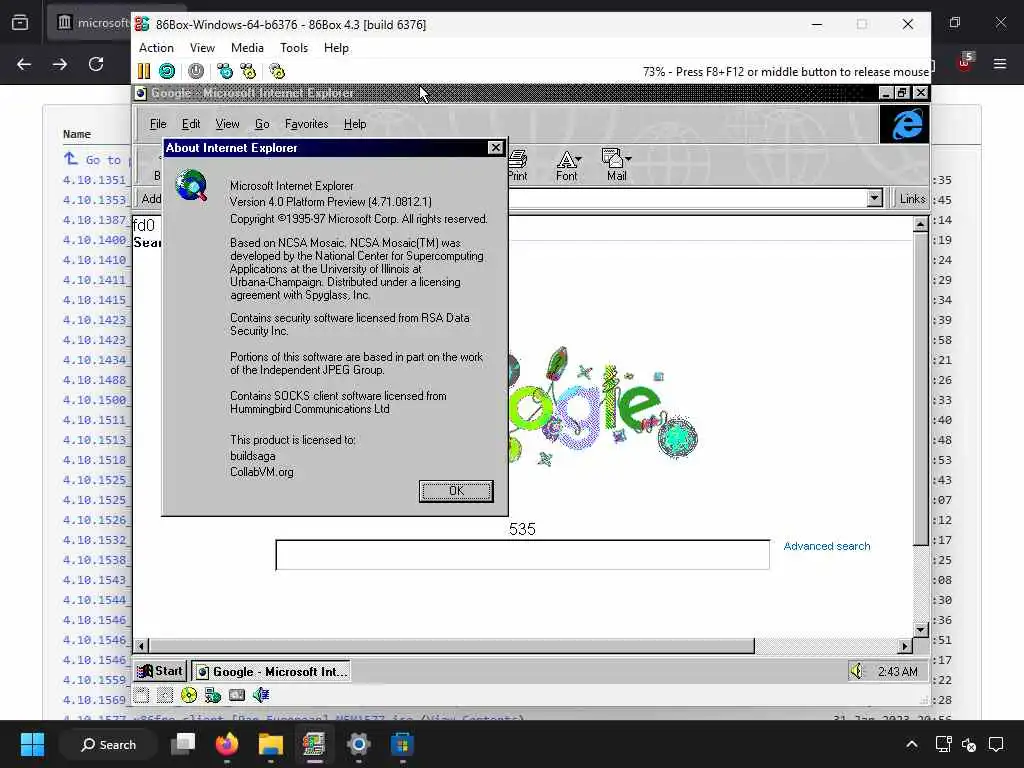The width and height of the screenshot is (1024, 768).
Task: Click the CD-ROM status bar icon
Action: [x=189, y=696]
